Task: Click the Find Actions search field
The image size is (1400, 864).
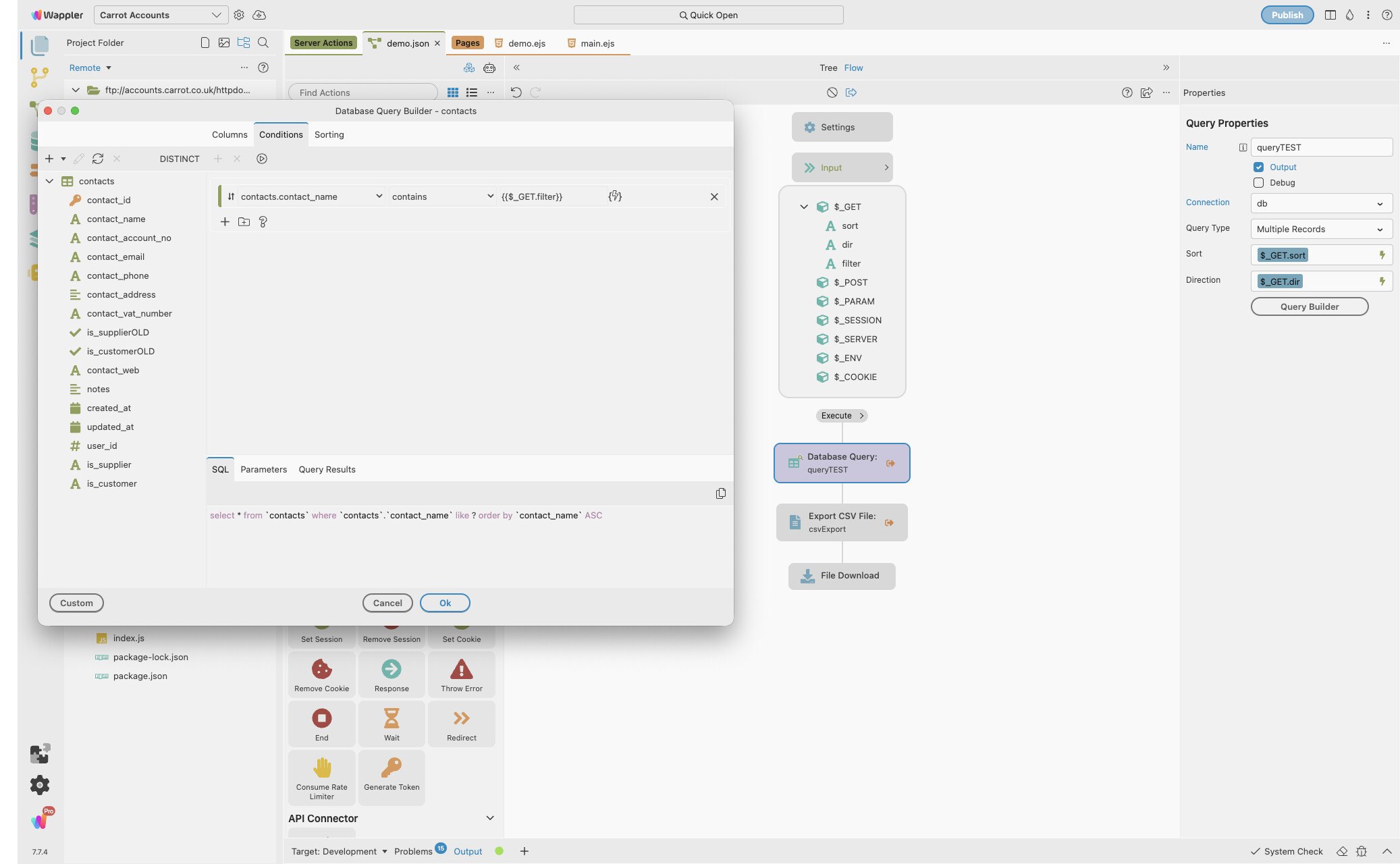Action: point(362,92)
